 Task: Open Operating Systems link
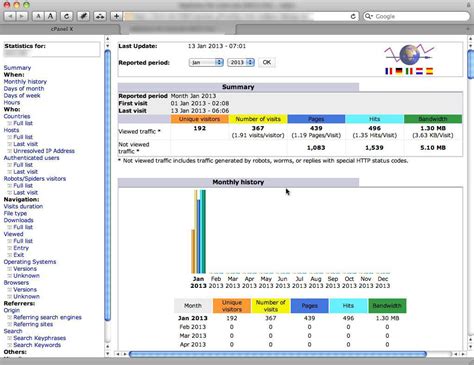click(x=30, y=262)
